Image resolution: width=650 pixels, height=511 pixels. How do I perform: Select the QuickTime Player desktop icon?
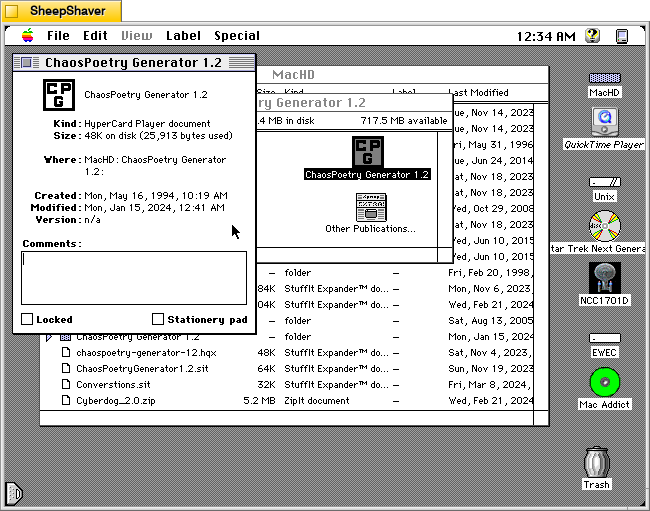tap(605, 122)
